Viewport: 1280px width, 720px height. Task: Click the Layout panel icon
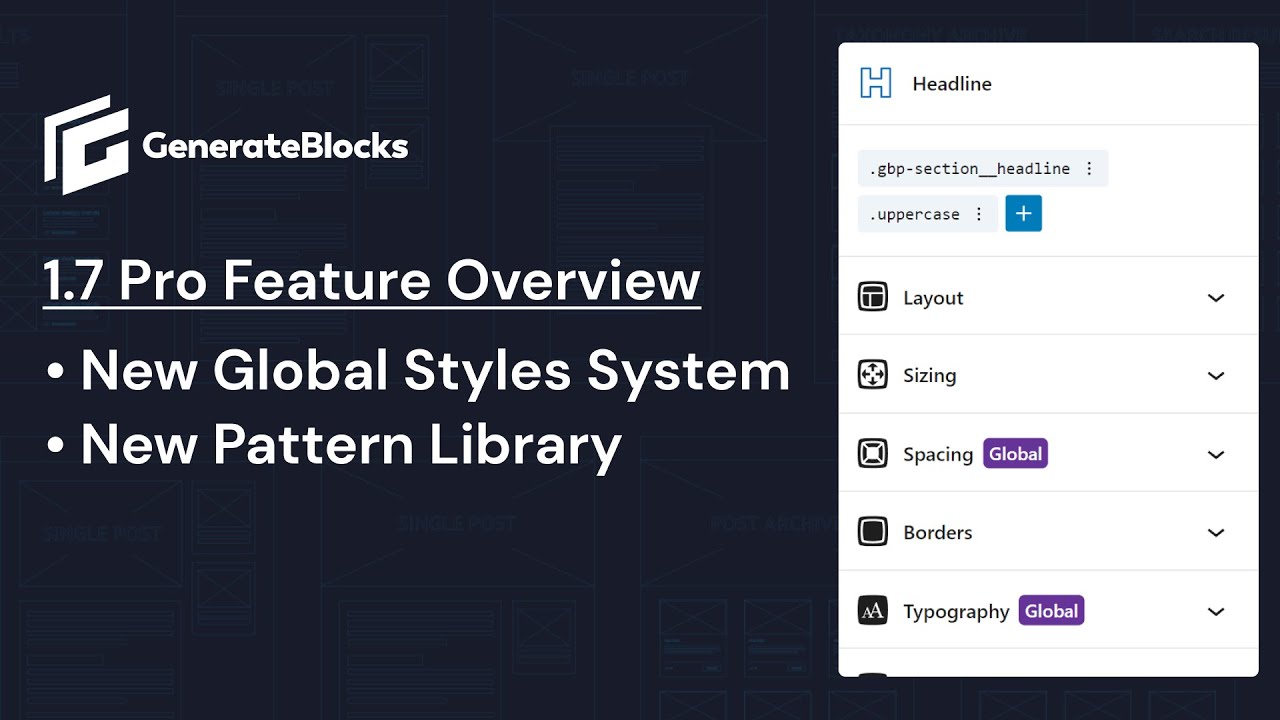[873, 297]
